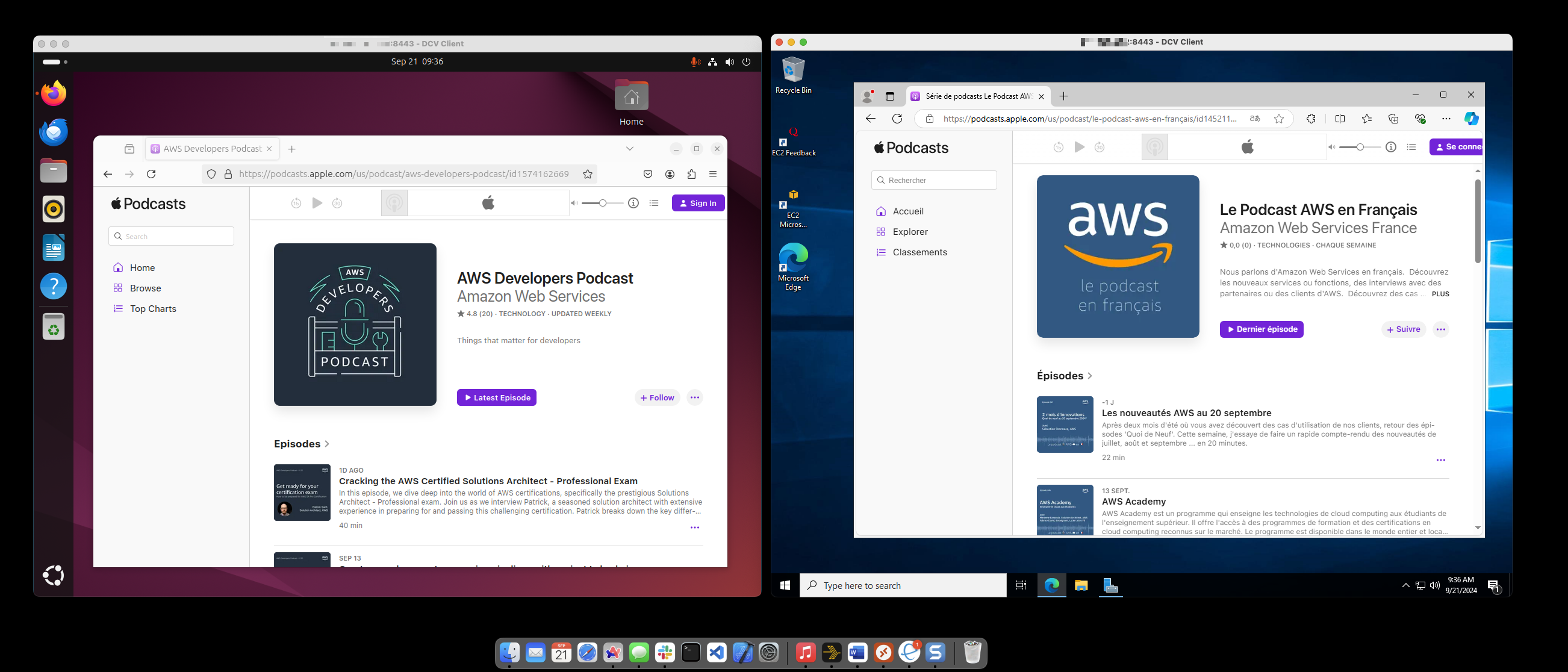Adjust the volume slider in the Edge podcast player
This screenshot has width=1568, height=672.
[1360, 147]
